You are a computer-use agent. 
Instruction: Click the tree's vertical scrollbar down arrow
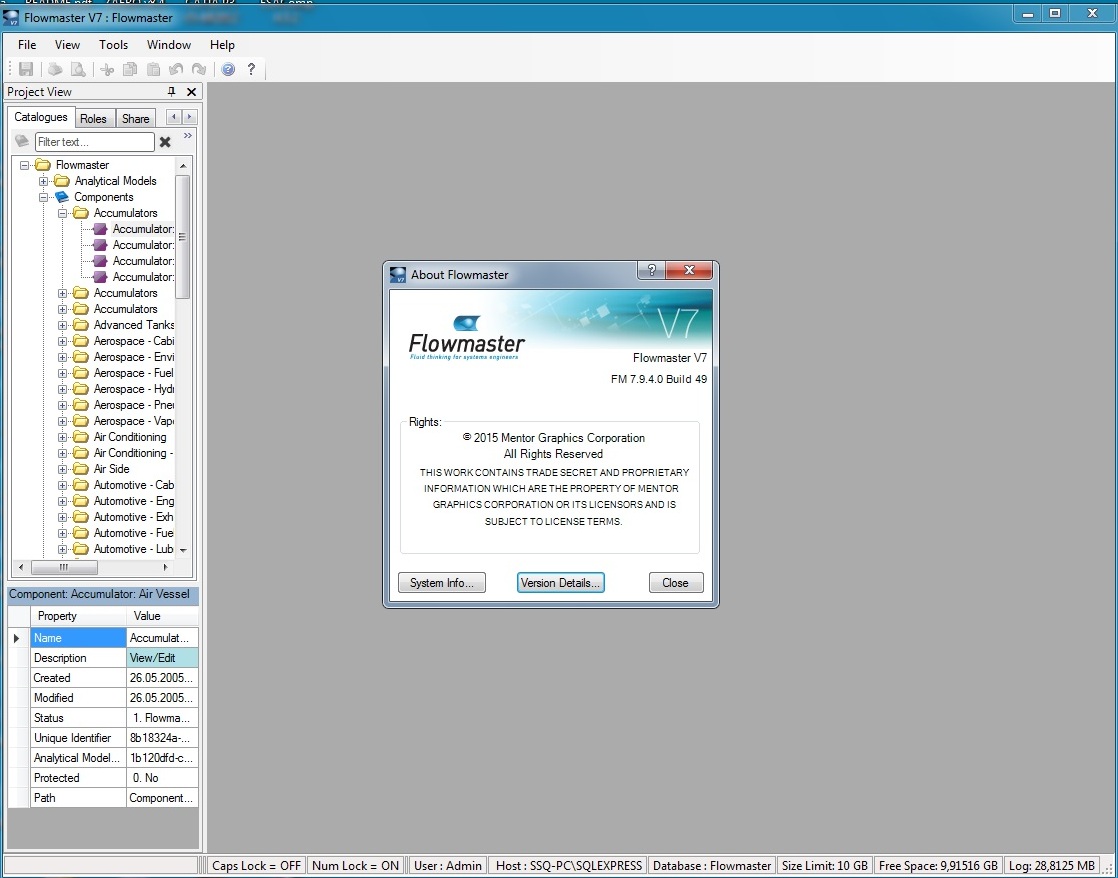183,550
